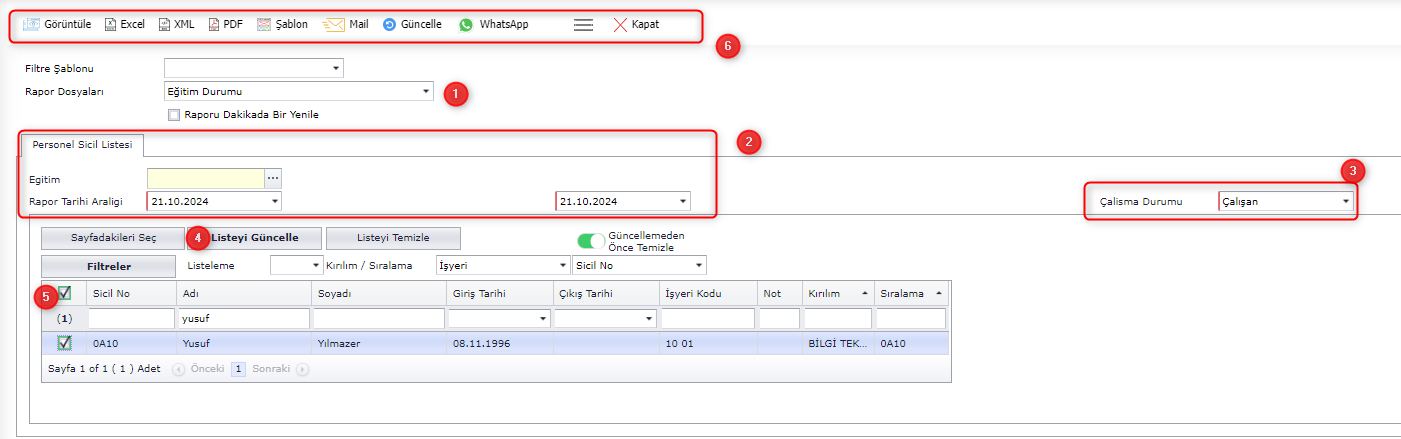The height and width of the screenshot is (439, 1401).
Task: Click the Görüntüle preview icon
Action: tap(31, 24)
